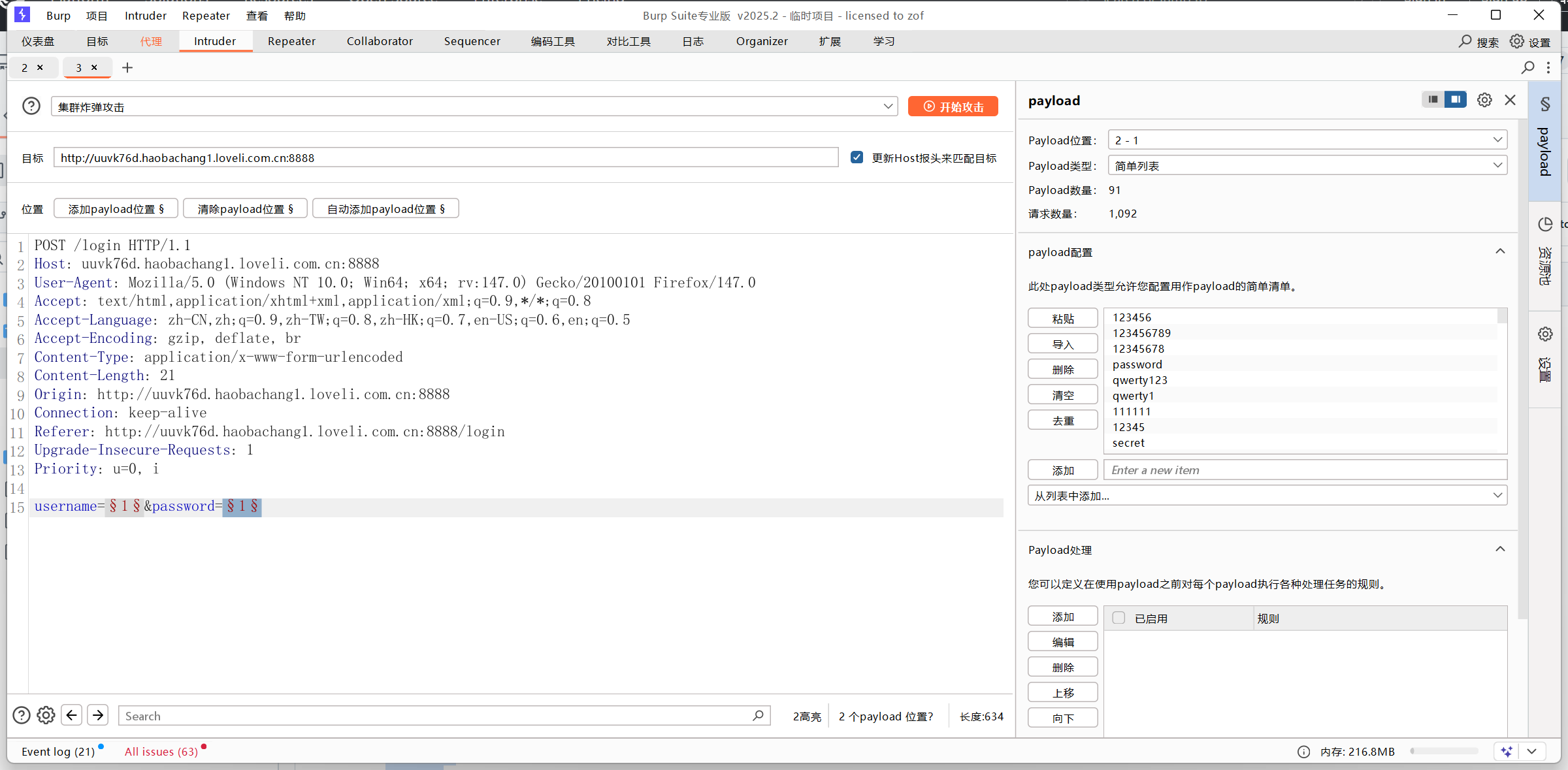Click the back arrow next to Search
Viewport: 1568px width, 770px height.
(x=72, y=715)
